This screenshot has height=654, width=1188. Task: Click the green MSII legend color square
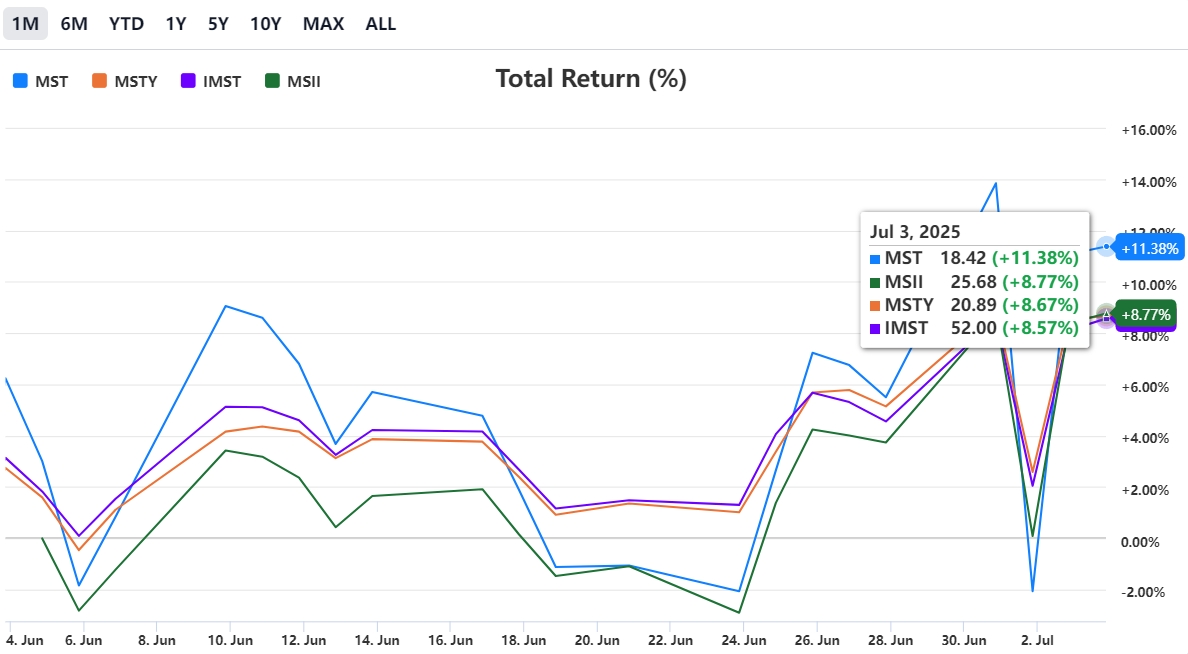click(273, 80)
